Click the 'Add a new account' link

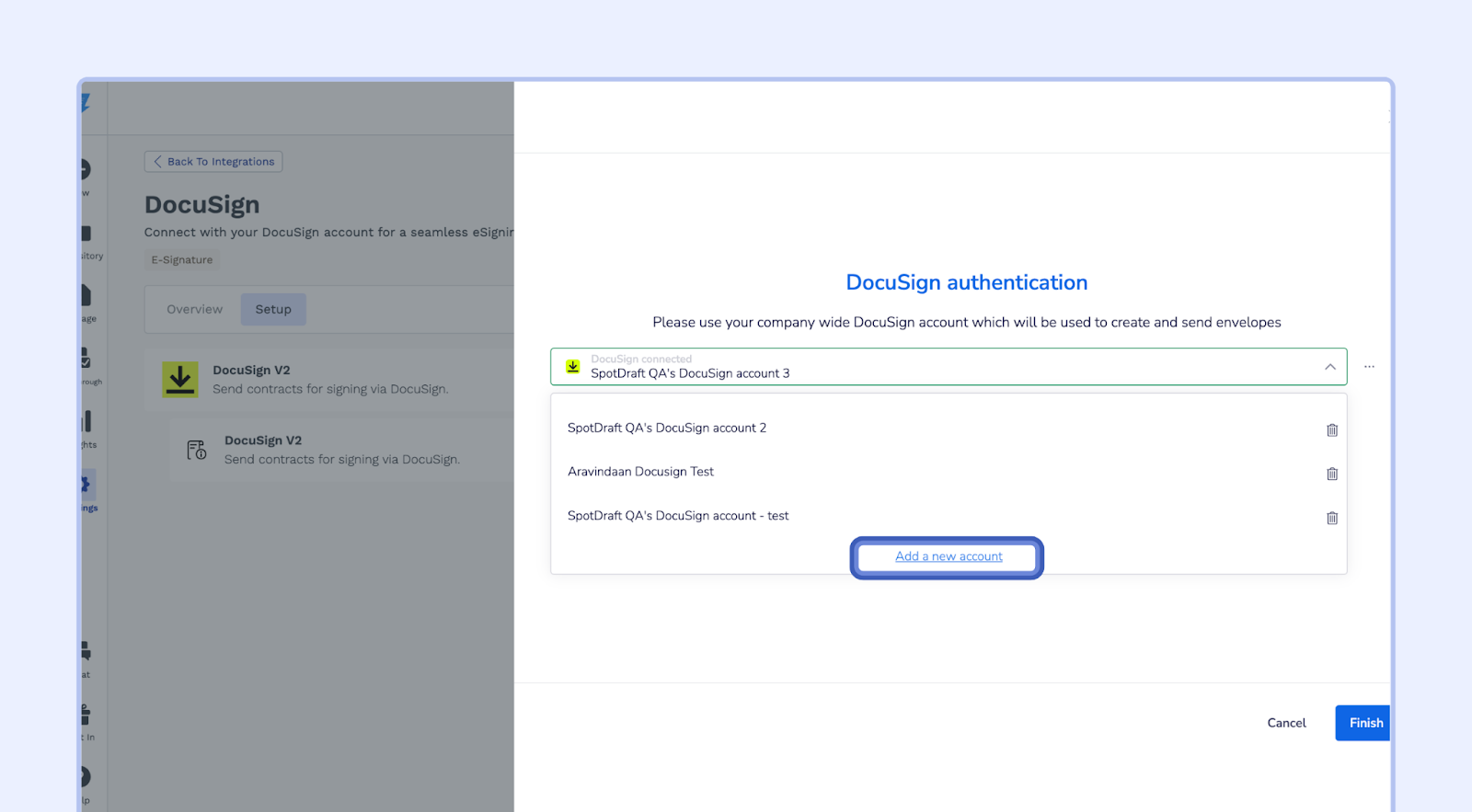click(x=949, y=557)
